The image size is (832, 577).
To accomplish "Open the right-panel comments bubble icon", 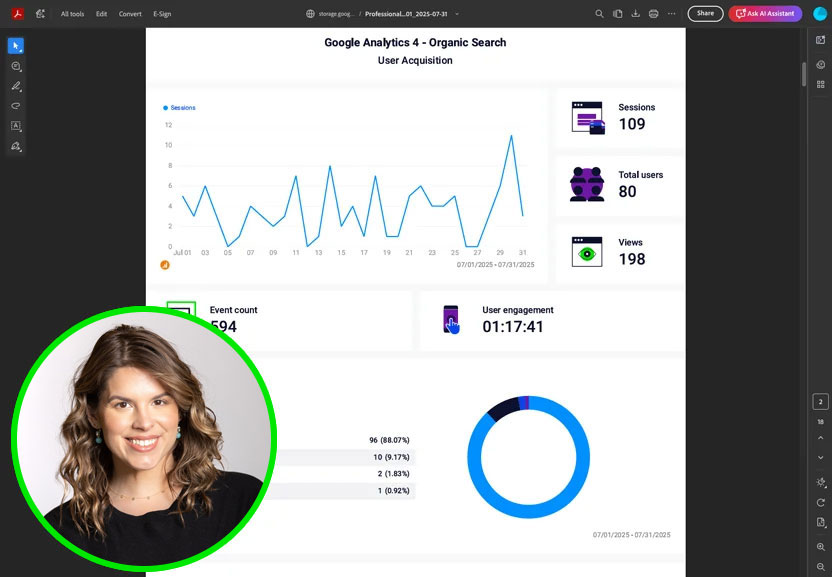I will pyautogui.click(x=820, y=65).
